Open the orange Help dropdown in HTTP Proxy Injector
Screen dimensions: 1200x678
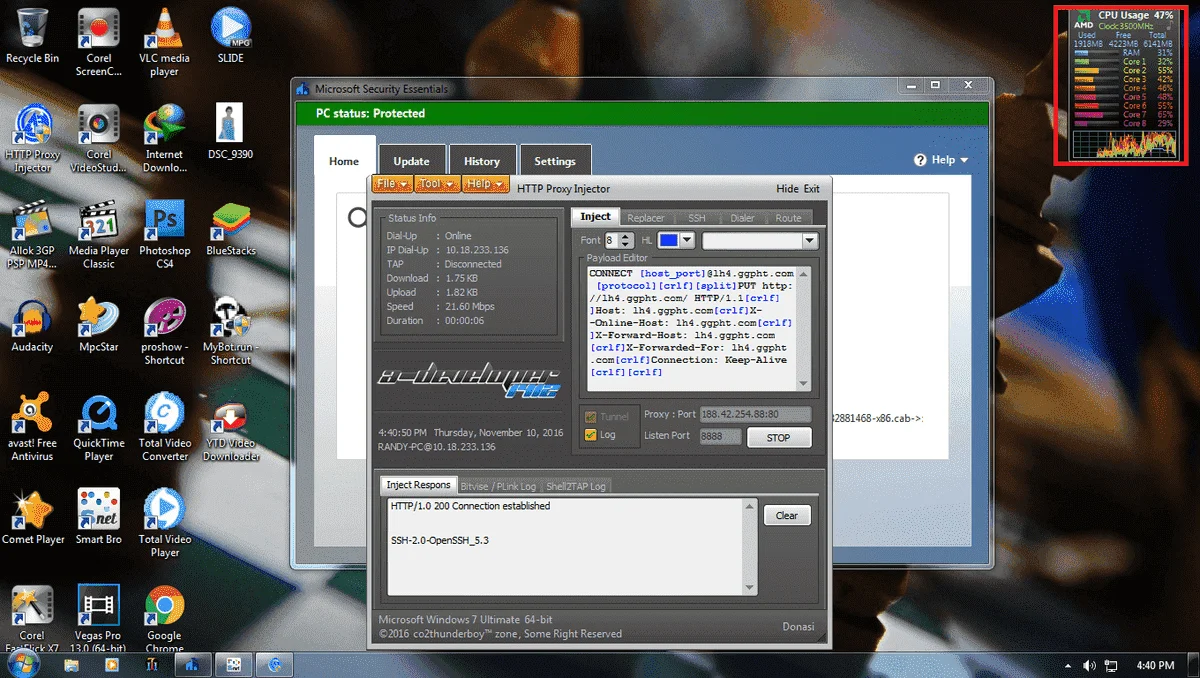(x=486, y=184)
